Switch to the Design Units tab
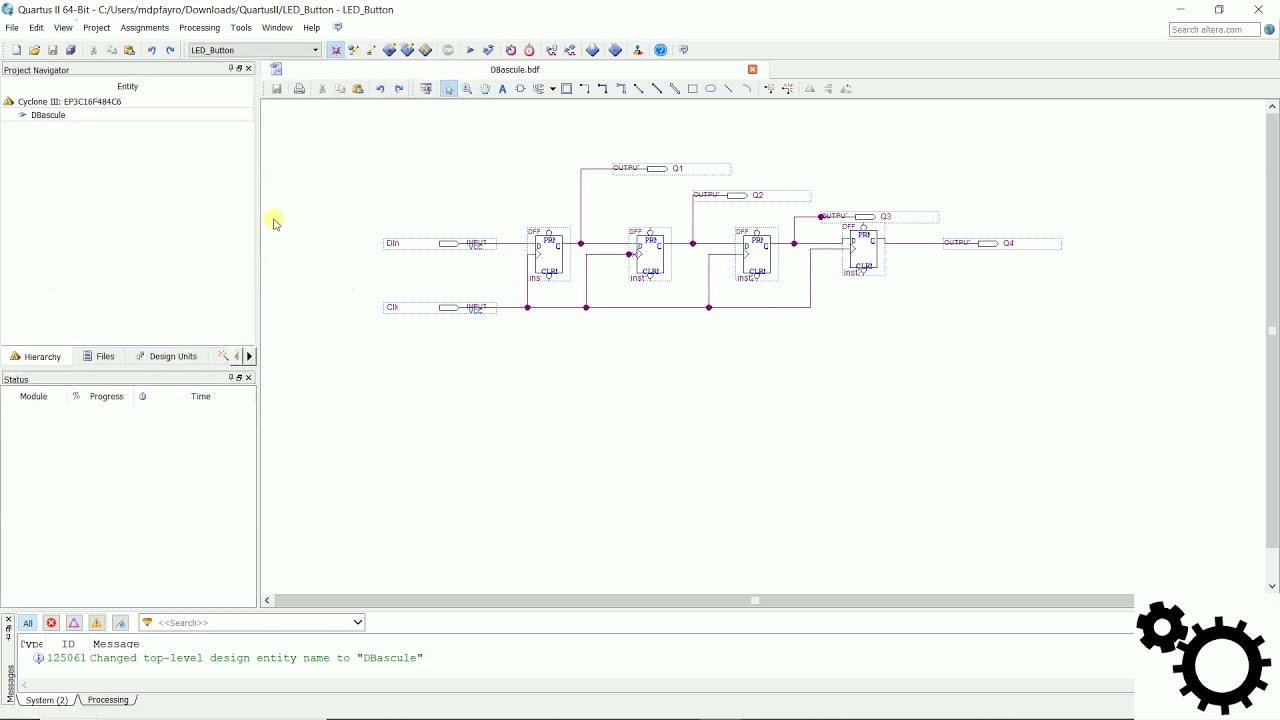 pos(167,356)
